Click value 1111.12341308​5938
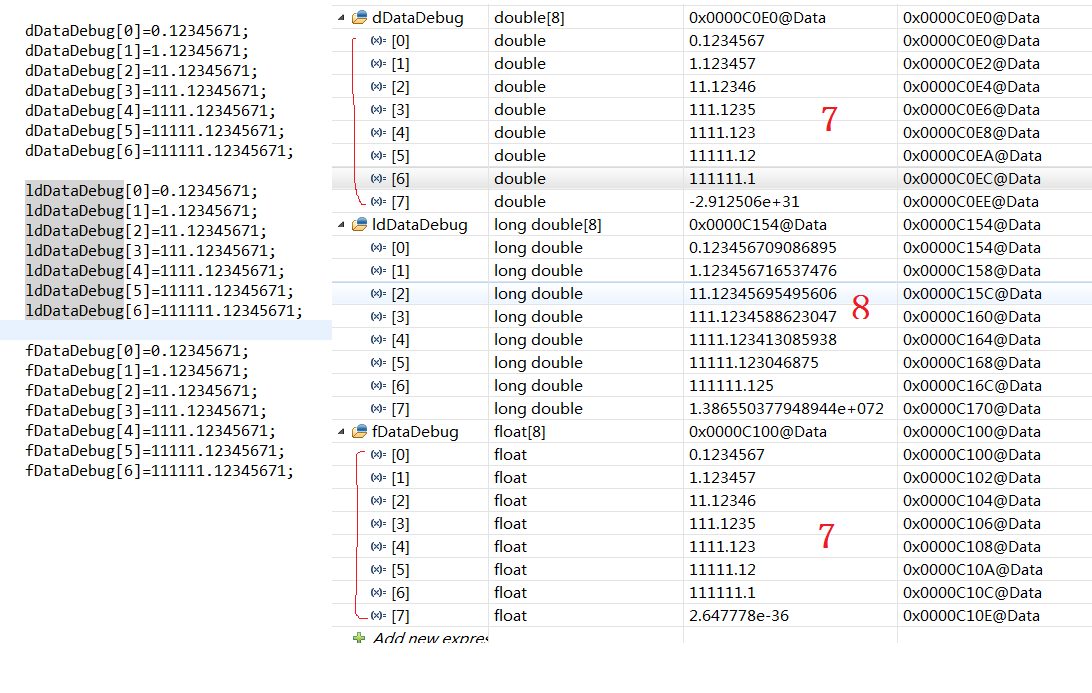 pyautogui.click(x=763, y=339)
